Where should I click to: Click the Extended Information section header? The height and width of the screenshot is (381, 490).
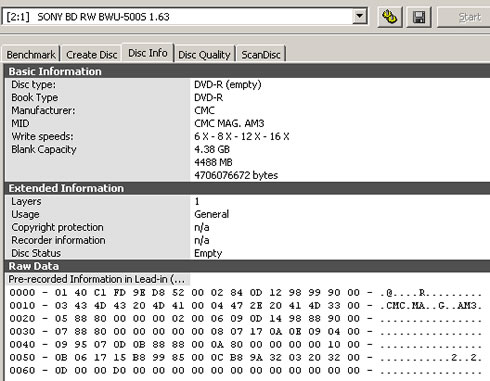click(x=247, y=188)
